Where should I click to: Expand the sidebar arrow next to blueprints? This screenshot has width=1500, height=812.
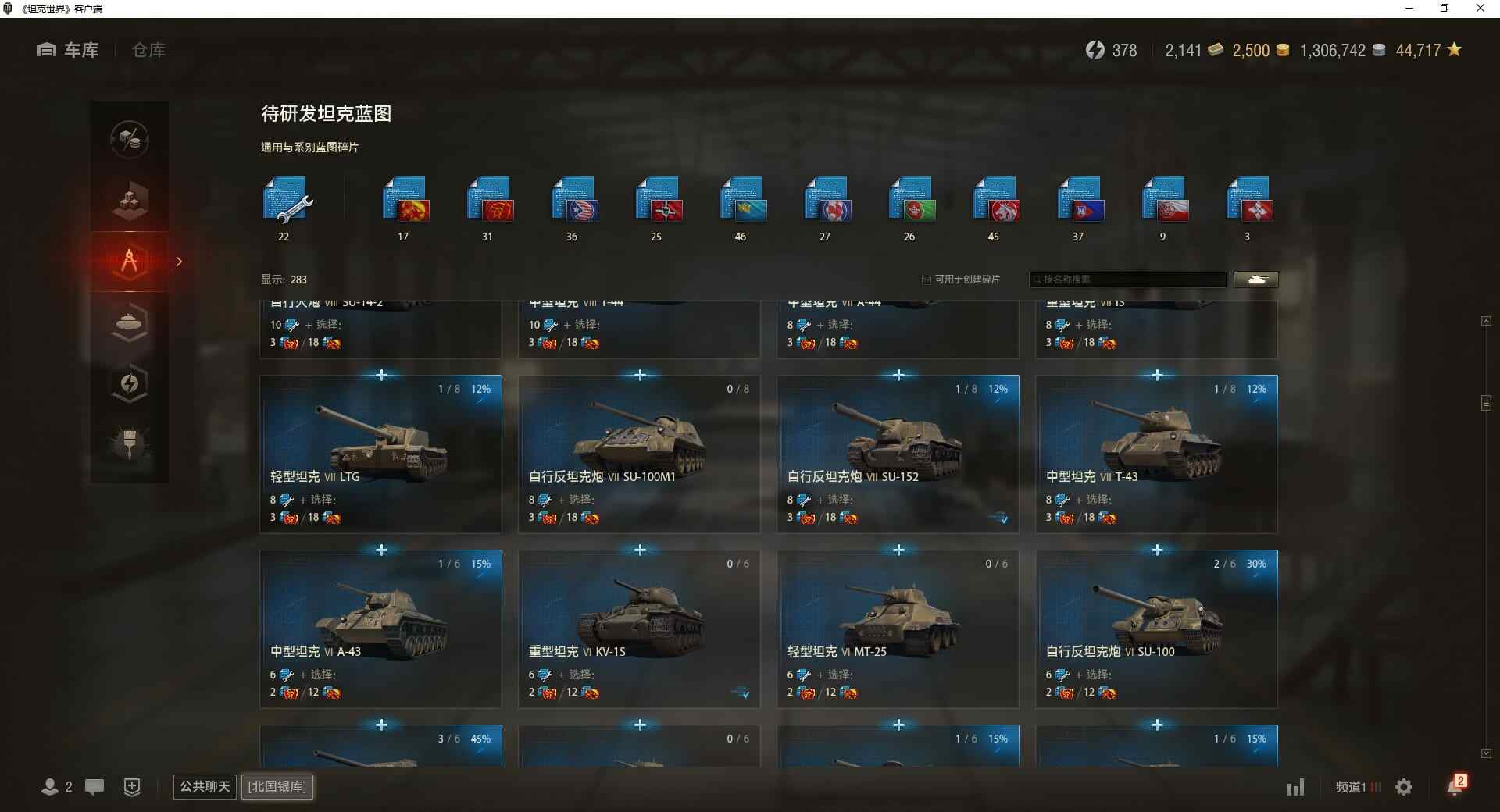click(179, 262)
